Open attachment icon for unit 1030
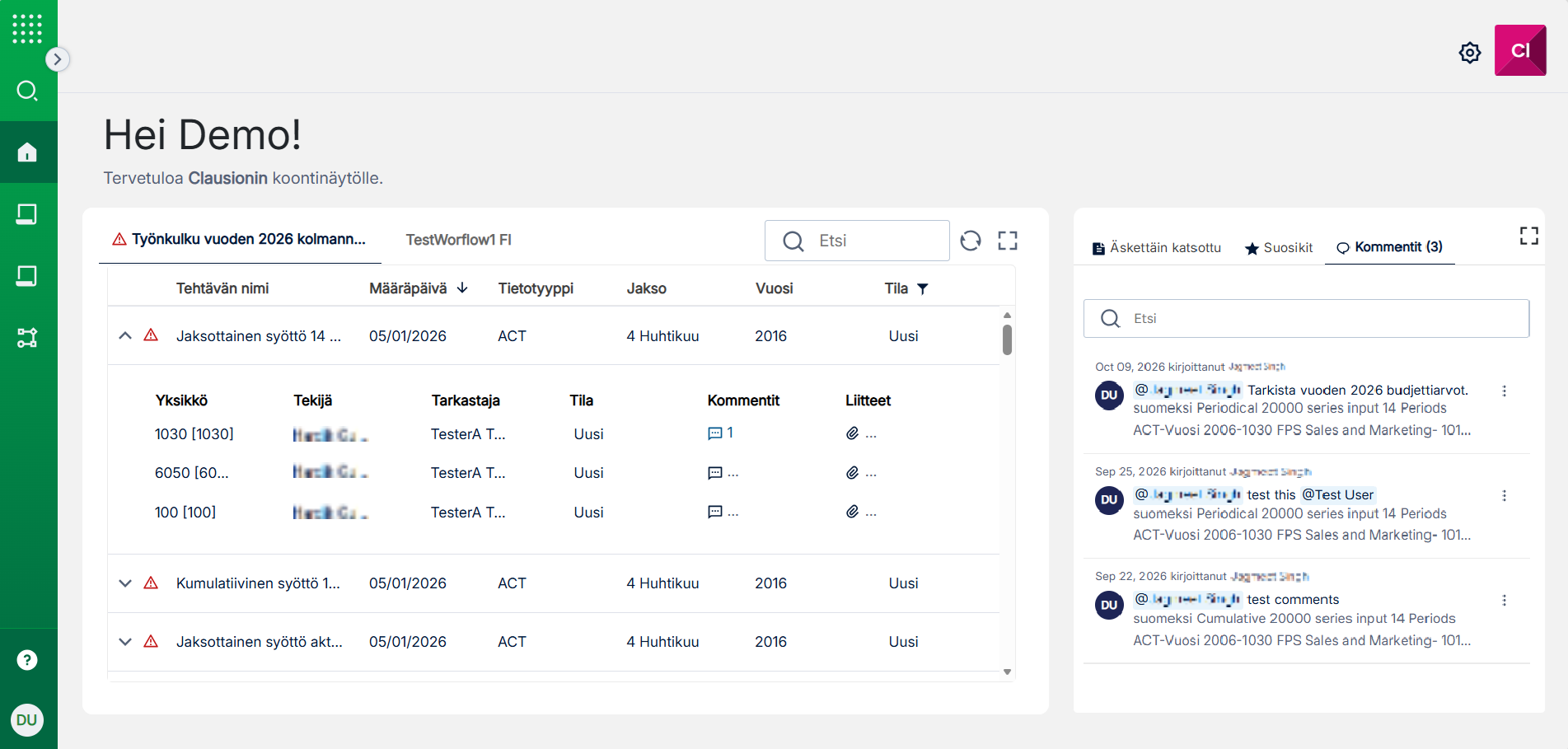The height and width of the screenshot is (749, 1568). [x=853, y=433]
